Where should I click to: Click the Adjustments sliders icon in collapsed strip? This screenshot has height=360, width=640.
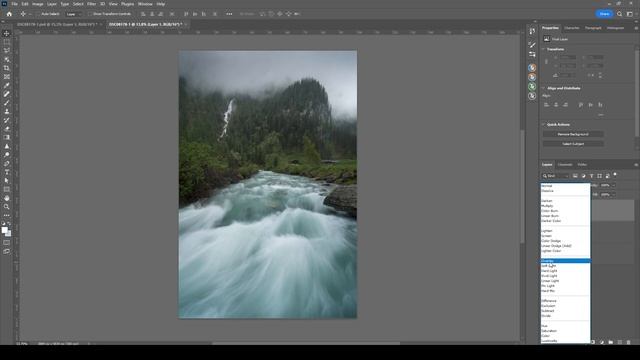tap(532, 54)
